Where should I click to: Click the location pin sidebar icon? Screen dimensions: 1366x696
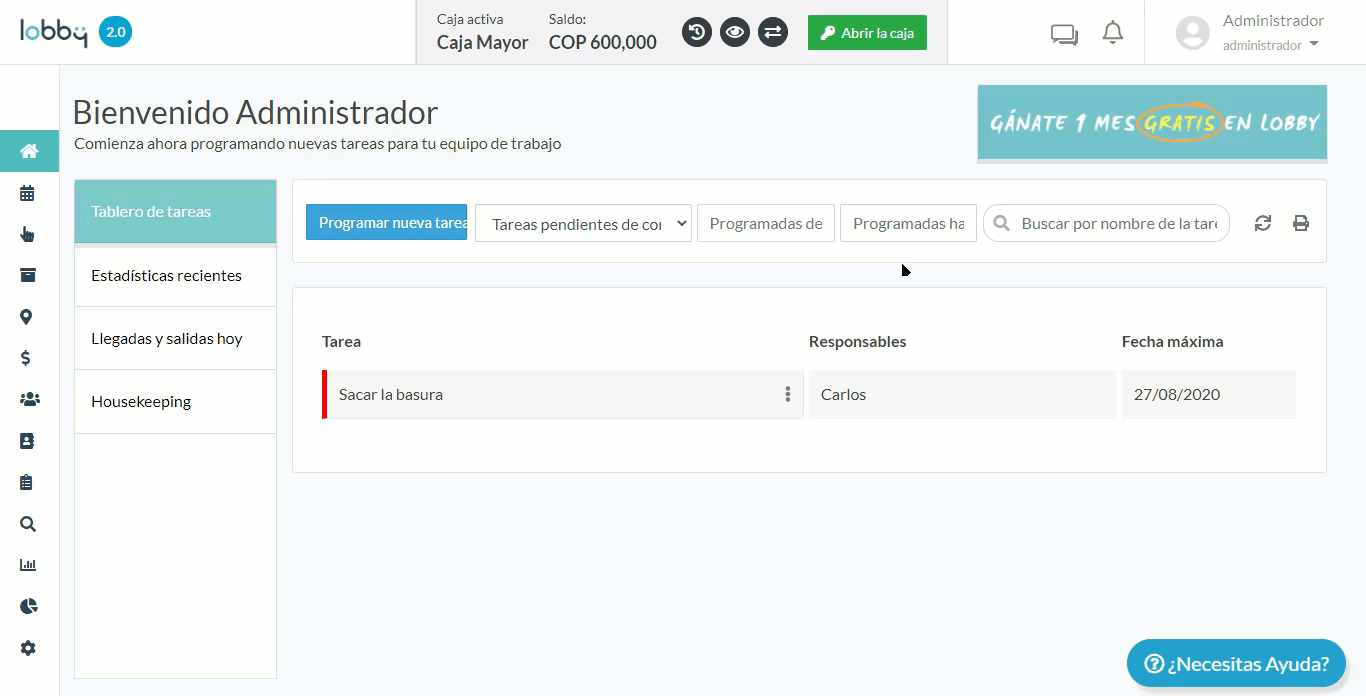tap(26, 317)
